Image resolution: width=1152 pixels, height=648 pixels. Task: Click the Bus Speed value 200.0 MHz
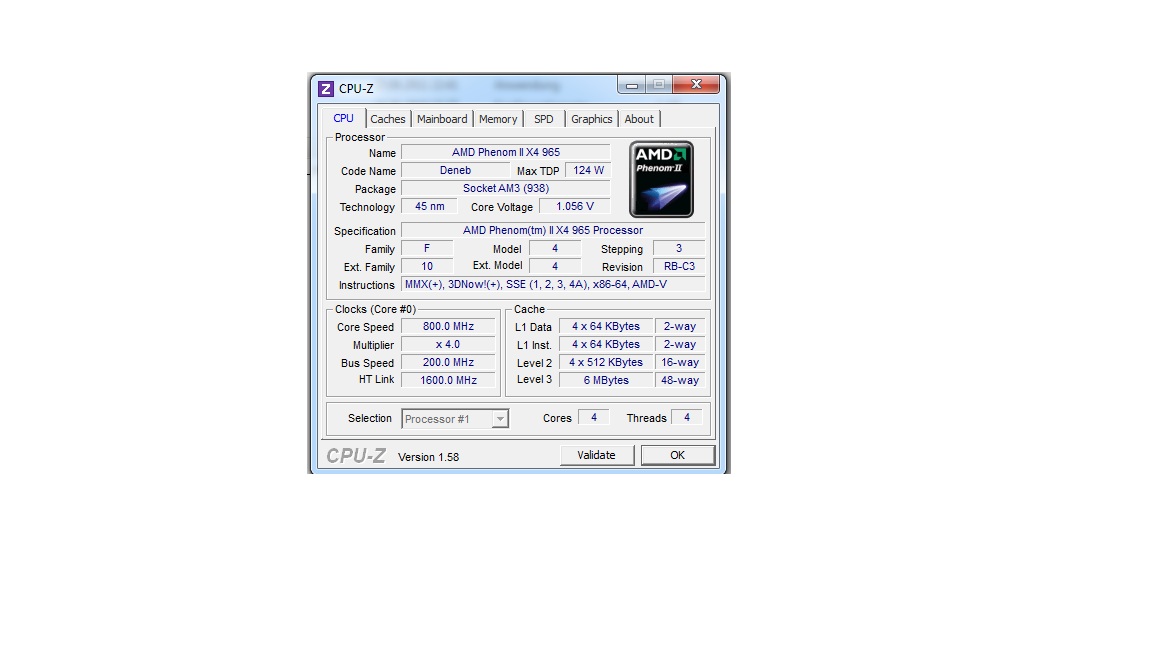(x=448, y=362)
